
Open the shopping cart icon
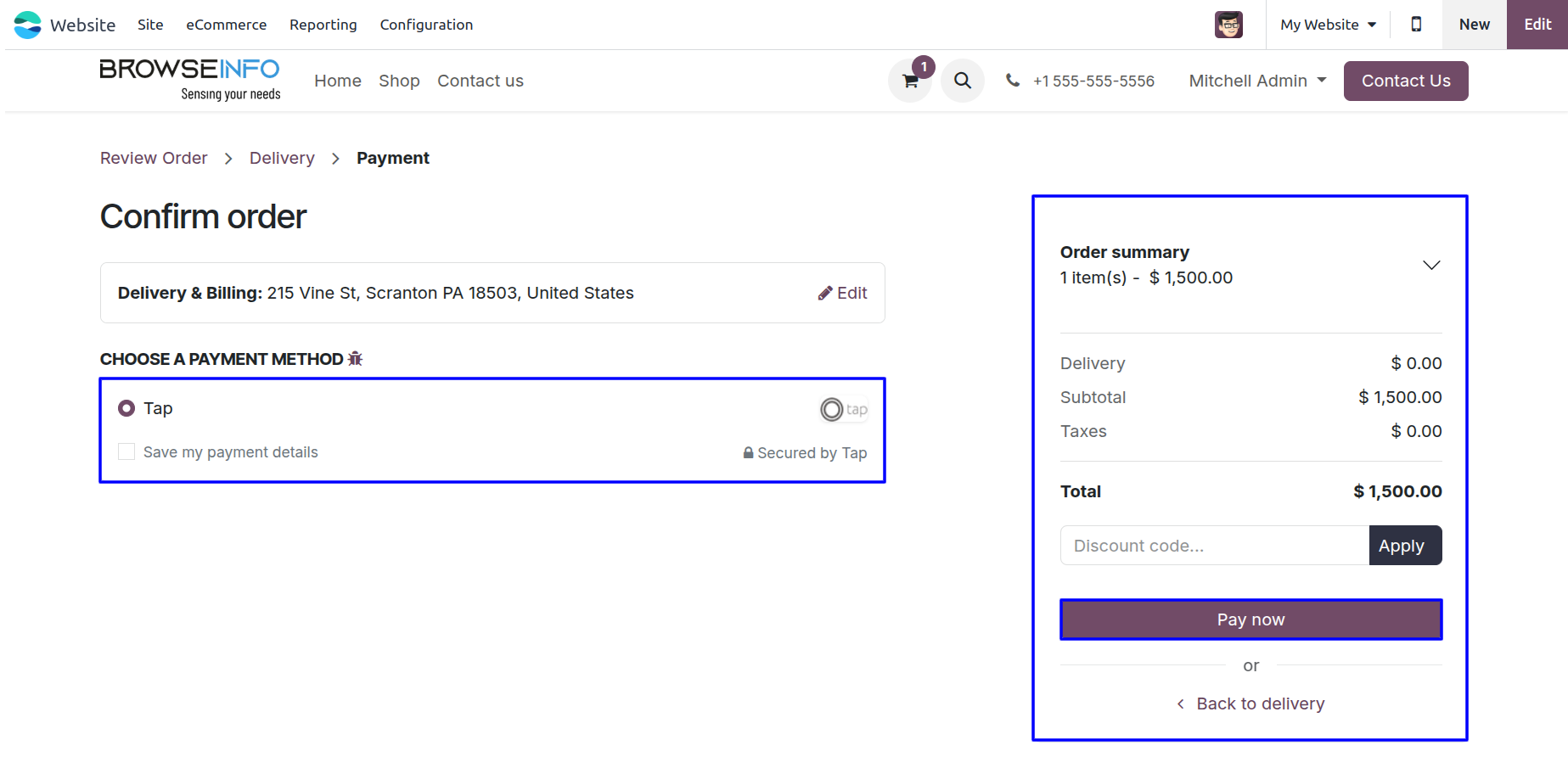point(910,81)
